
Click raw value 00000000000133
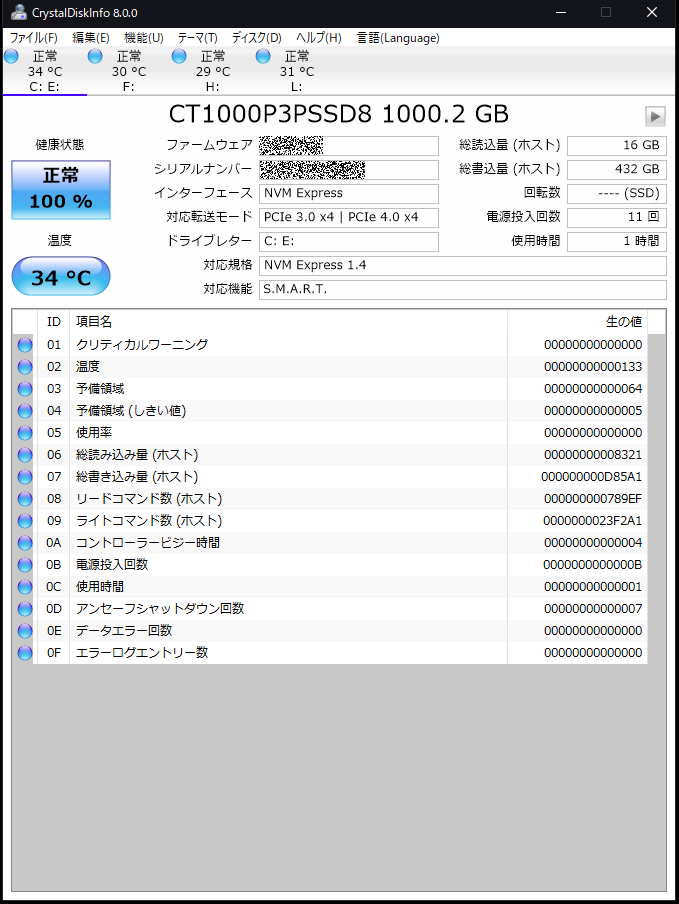click(x=593, y=367)
